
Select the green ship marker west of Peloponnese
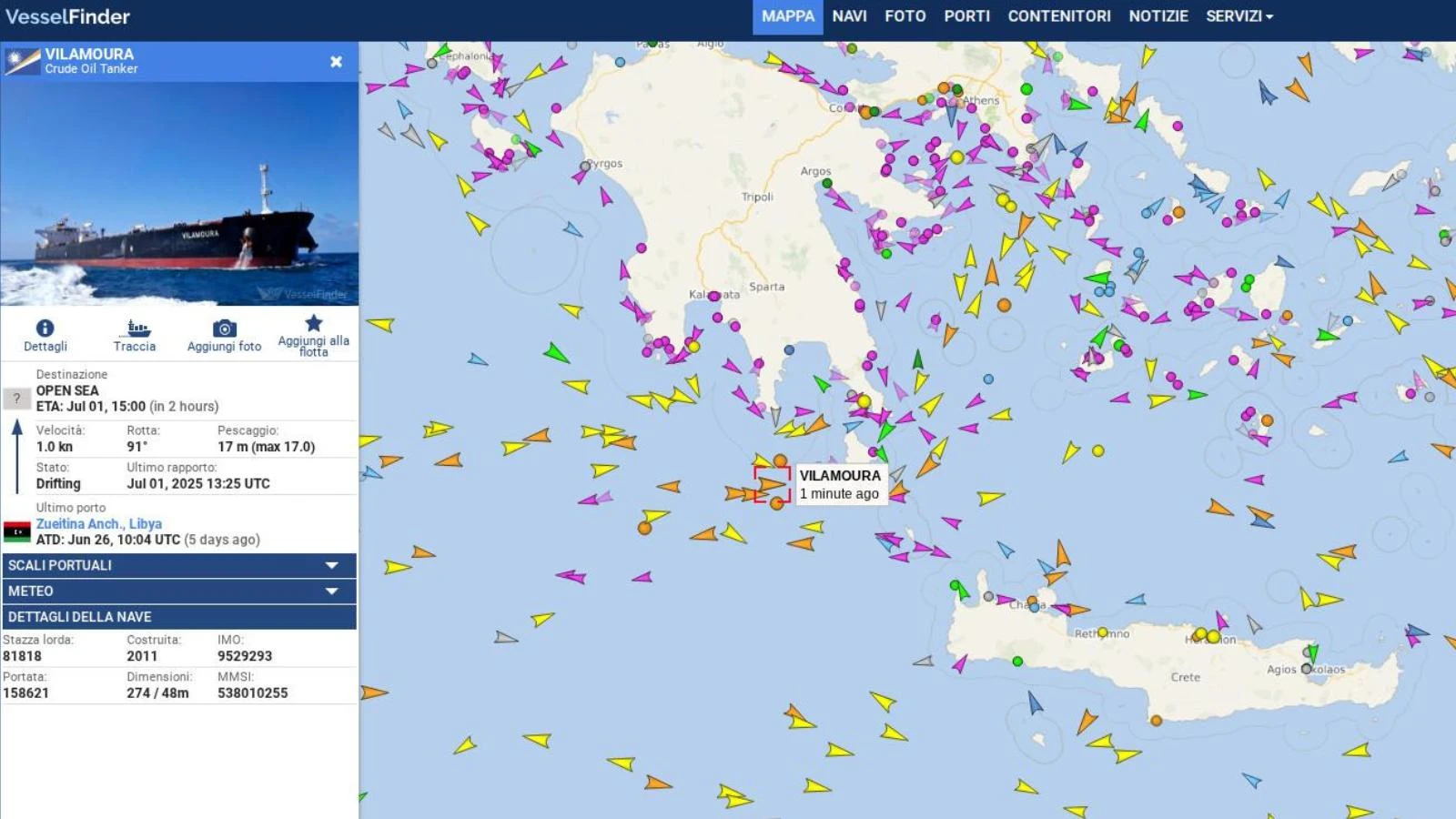(556, 352)
